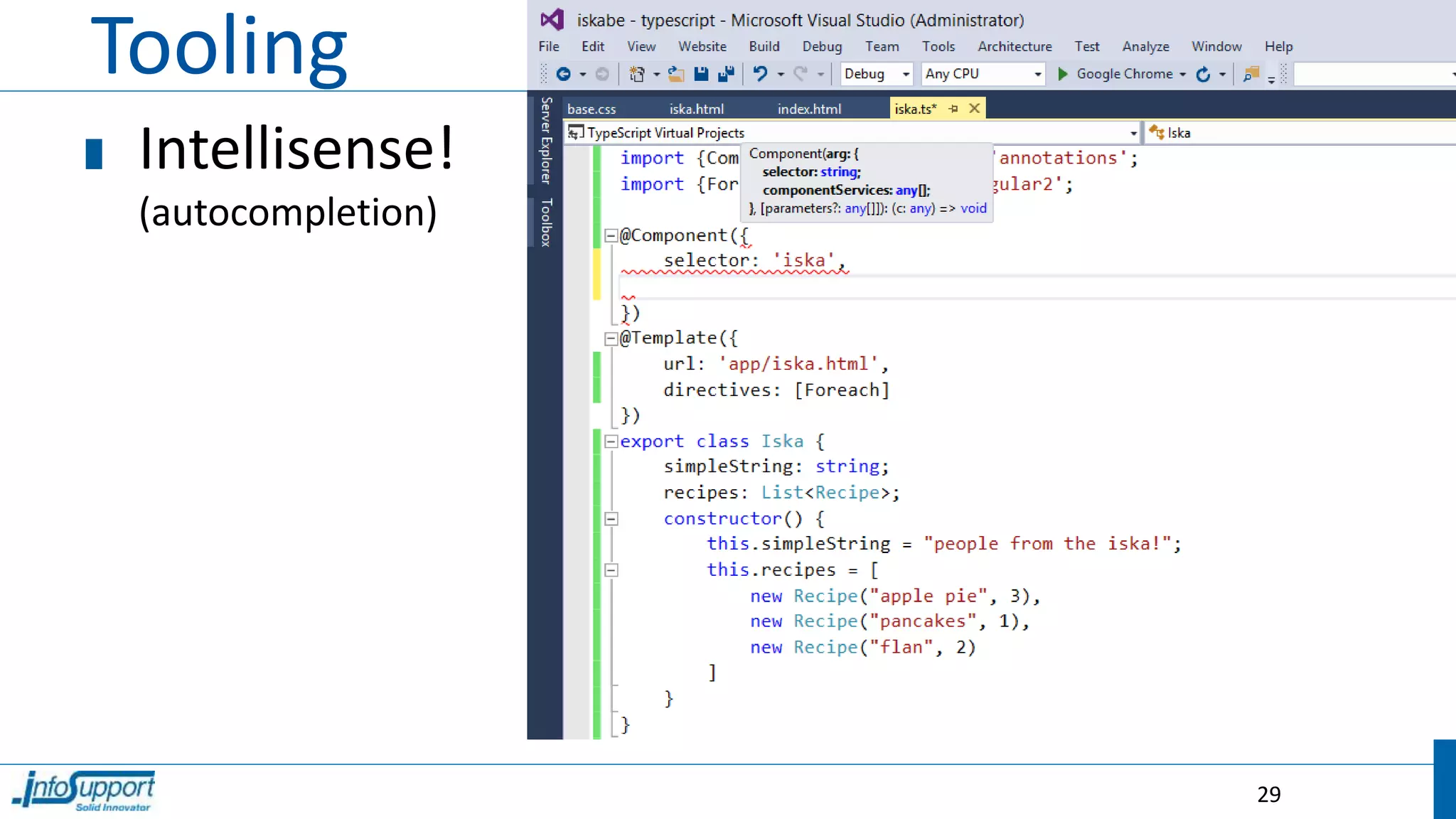Select the iska.ts tab
The width and height of the screenshot is (1456, 819).
[916, 109]
